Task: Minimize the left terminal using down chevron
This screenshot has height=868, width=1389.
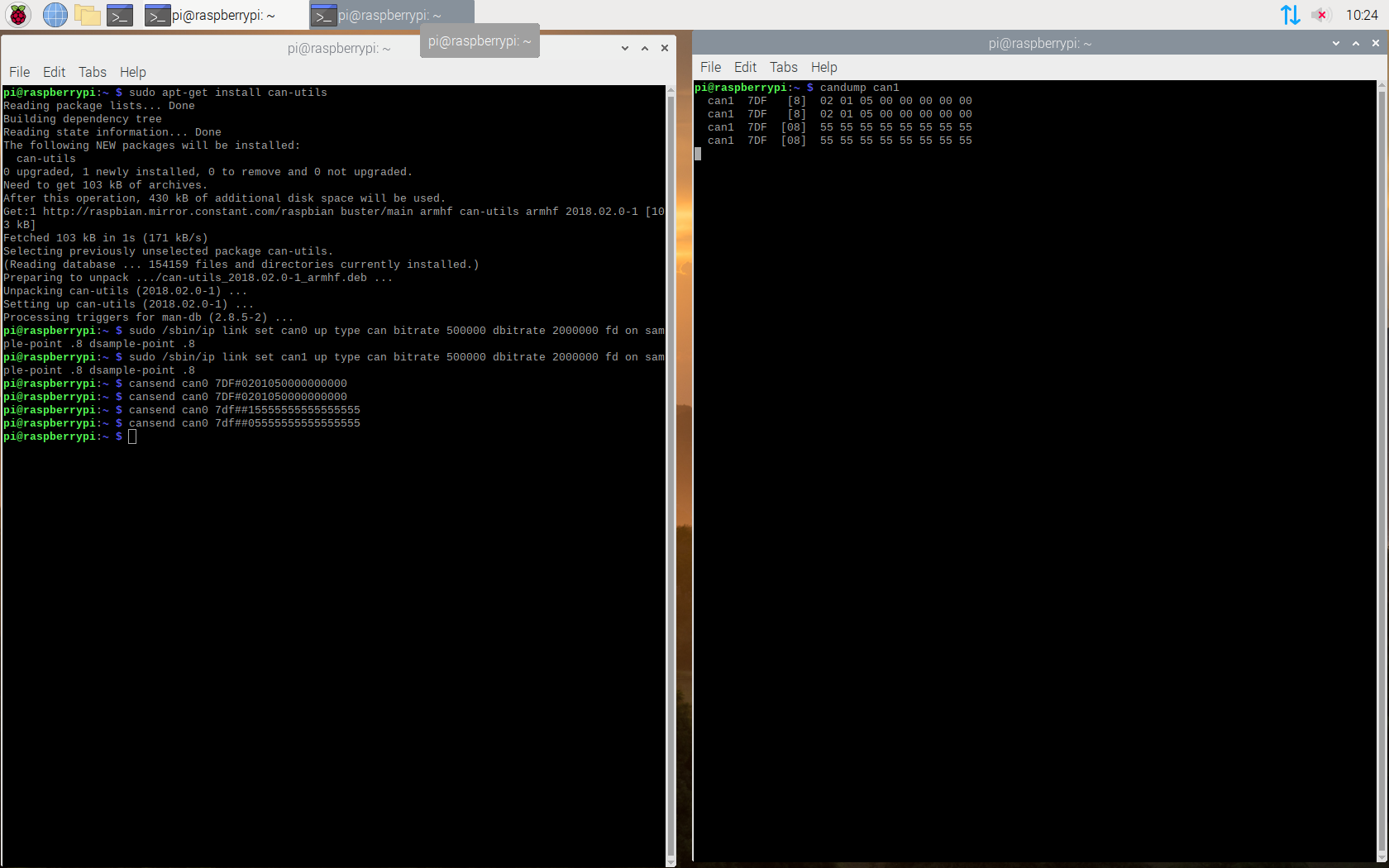Action: tap(625, 48)
